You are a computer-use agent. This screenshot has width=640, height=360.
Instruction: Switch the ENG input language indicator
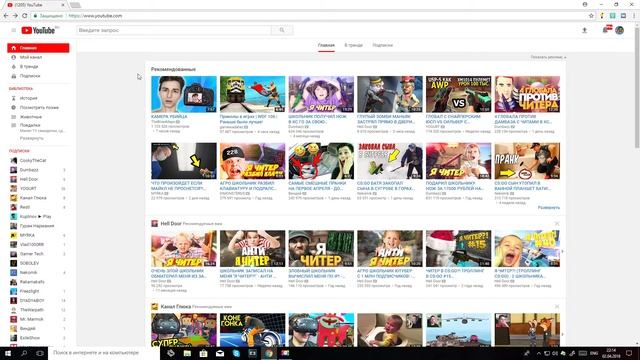(x=594, y=353)
